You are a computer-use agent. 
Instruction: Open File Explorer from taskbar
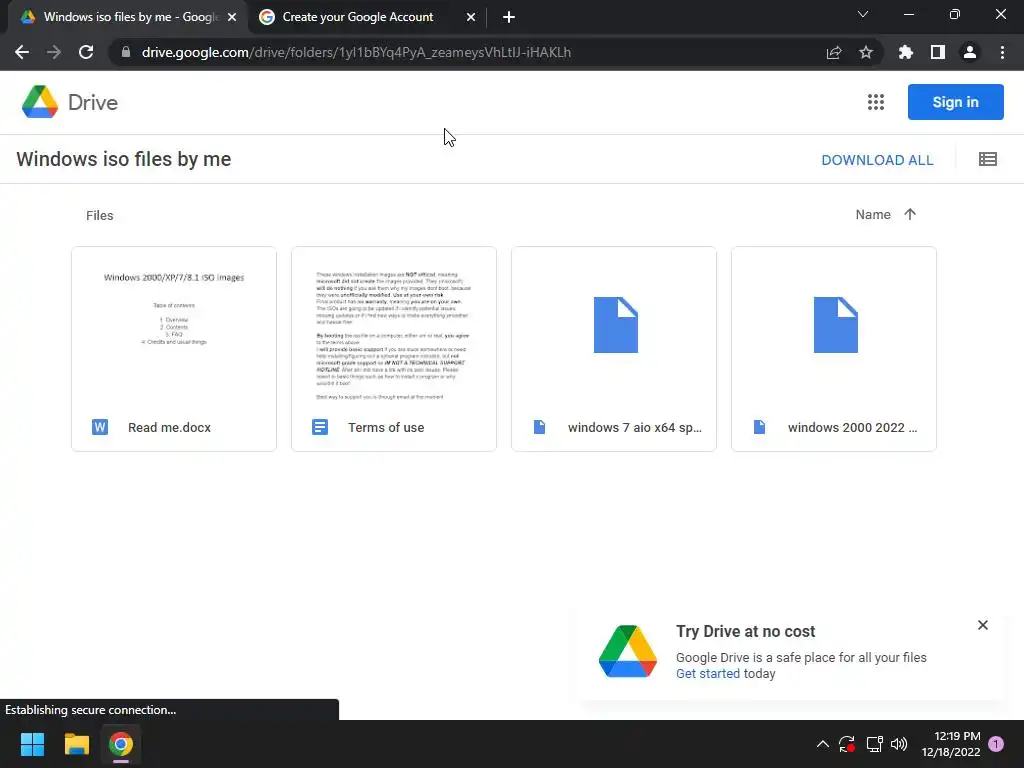[76, 744]
